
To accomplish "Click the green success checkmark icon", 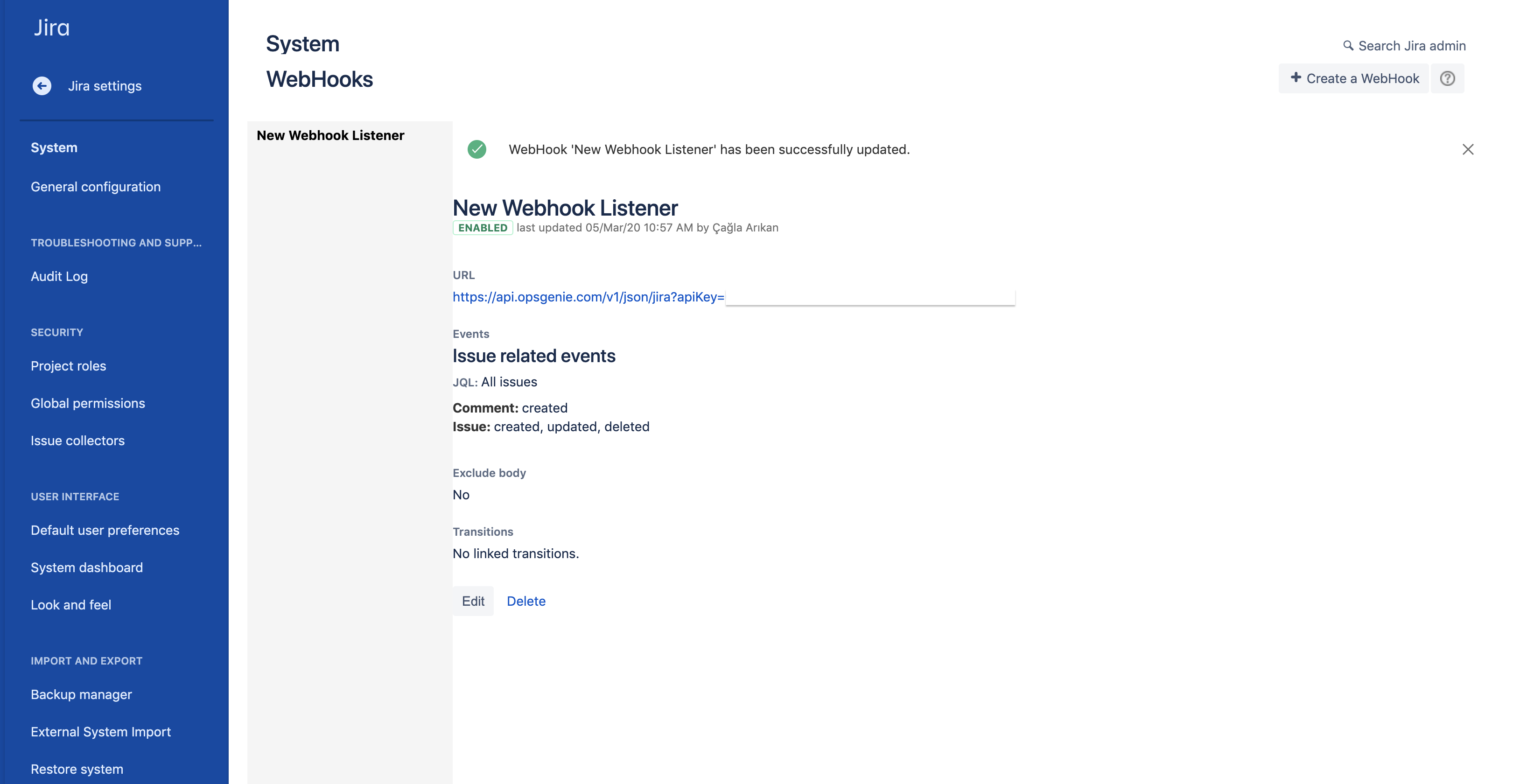I will (x=477, y=148).
